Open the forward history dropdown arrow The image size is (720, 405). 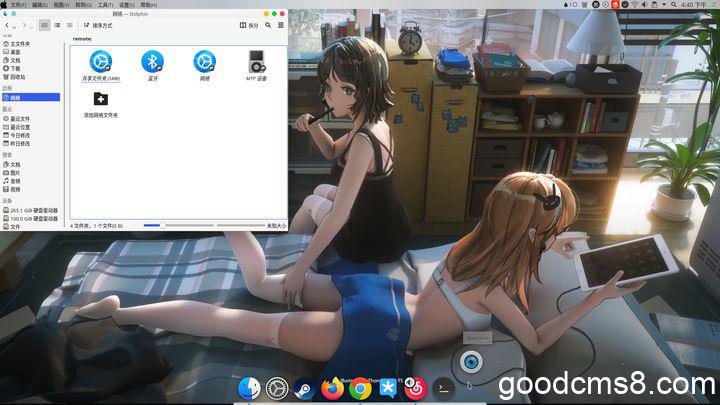pyautogui.click(x=31, y=26)
